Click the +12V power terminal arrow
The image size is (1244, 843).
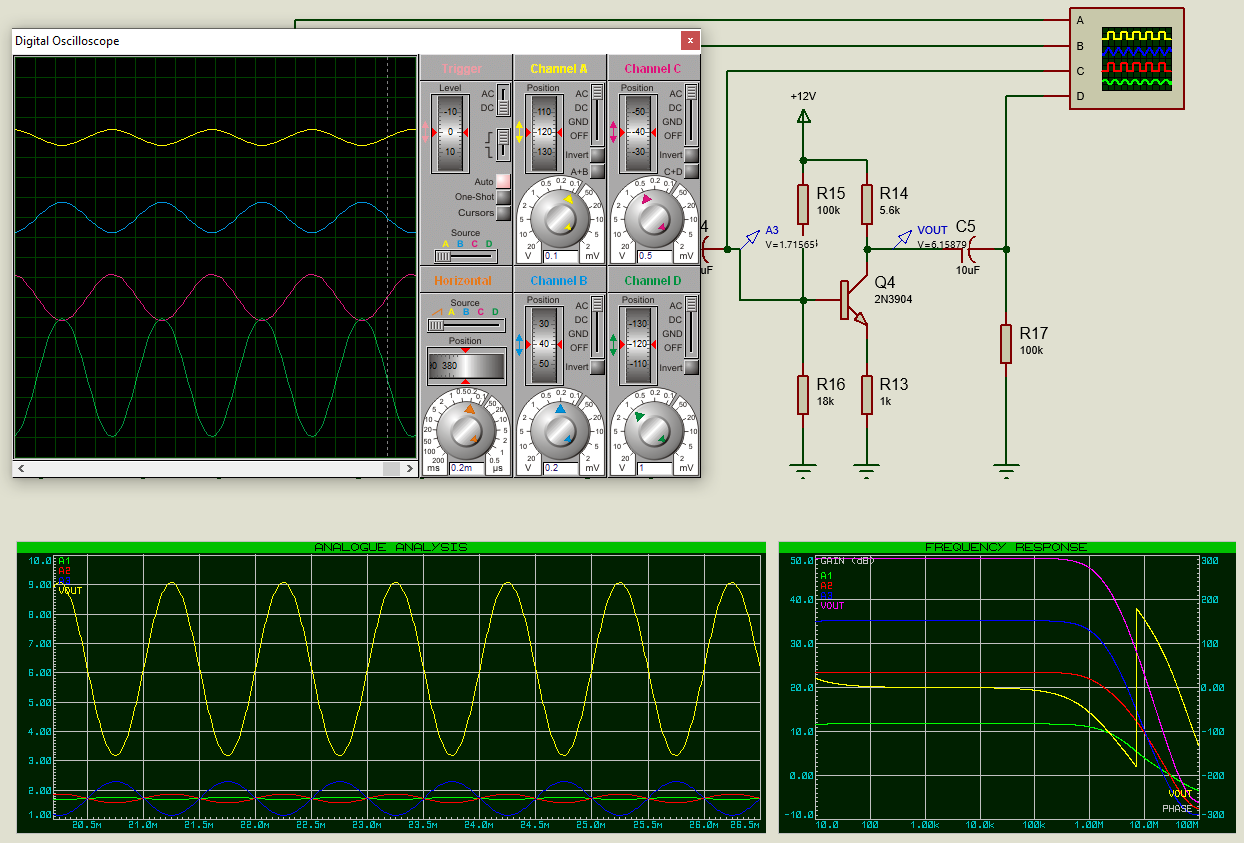[802, 116]
